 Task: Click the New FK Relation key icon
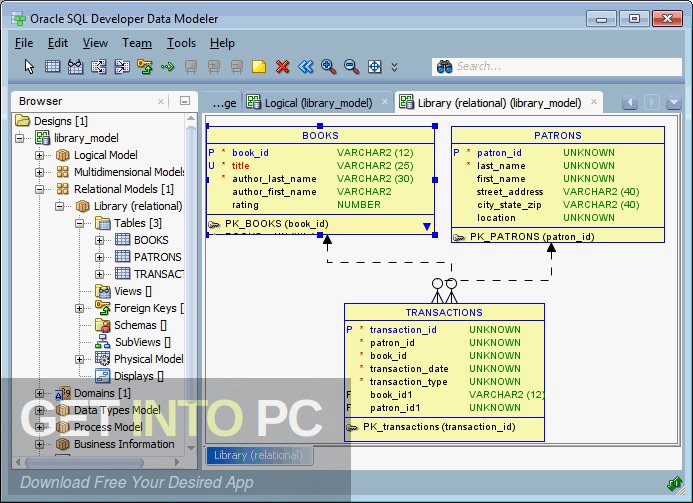click(145, 67)
